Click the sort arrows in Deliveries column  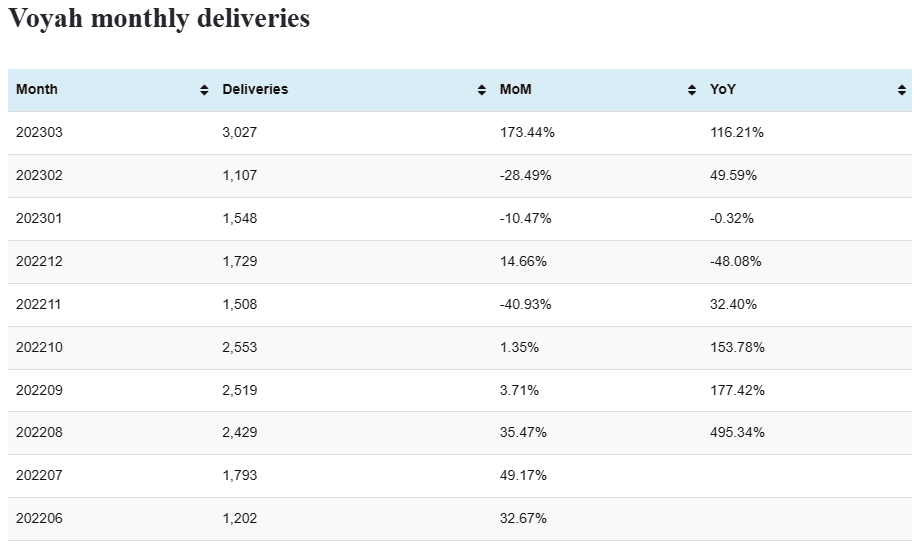click(x=482, y=90)
